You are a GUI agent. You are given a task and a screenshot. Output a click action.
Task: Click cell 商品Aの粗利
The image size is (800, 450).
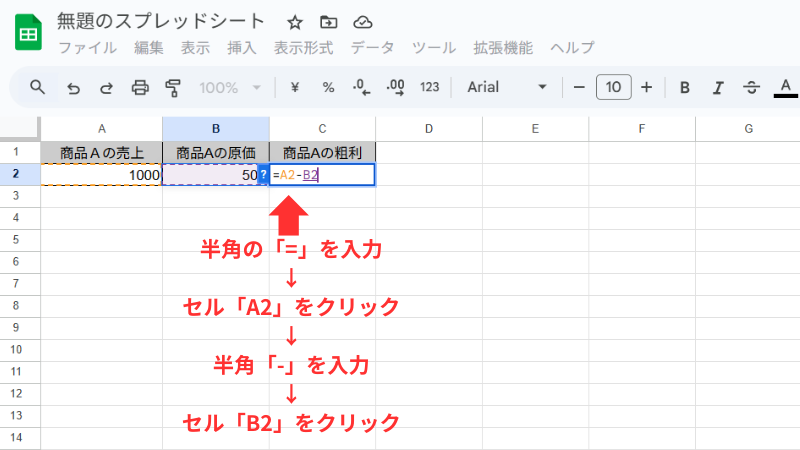pos(322,153)
